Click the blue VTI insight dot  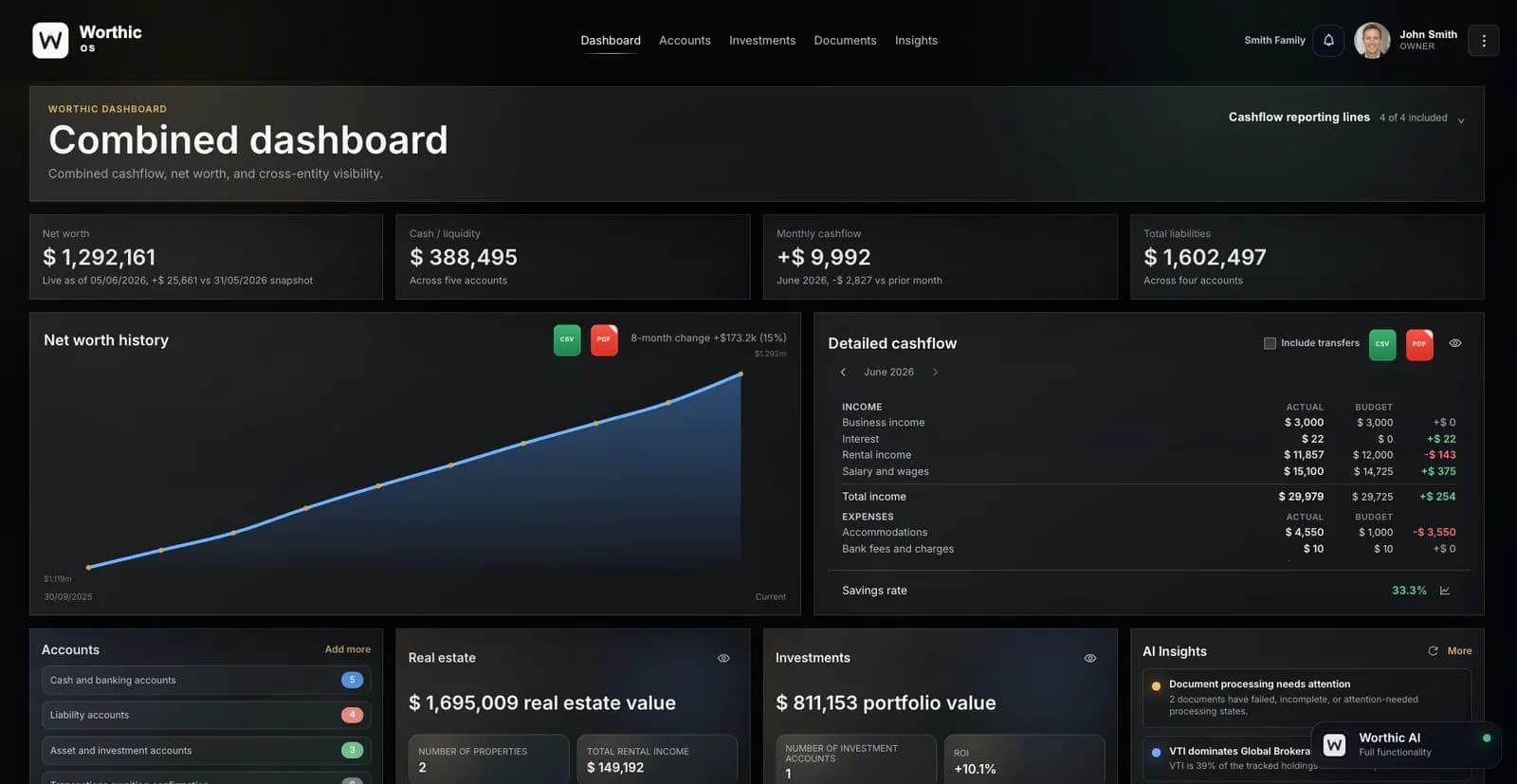[1156, 753]
